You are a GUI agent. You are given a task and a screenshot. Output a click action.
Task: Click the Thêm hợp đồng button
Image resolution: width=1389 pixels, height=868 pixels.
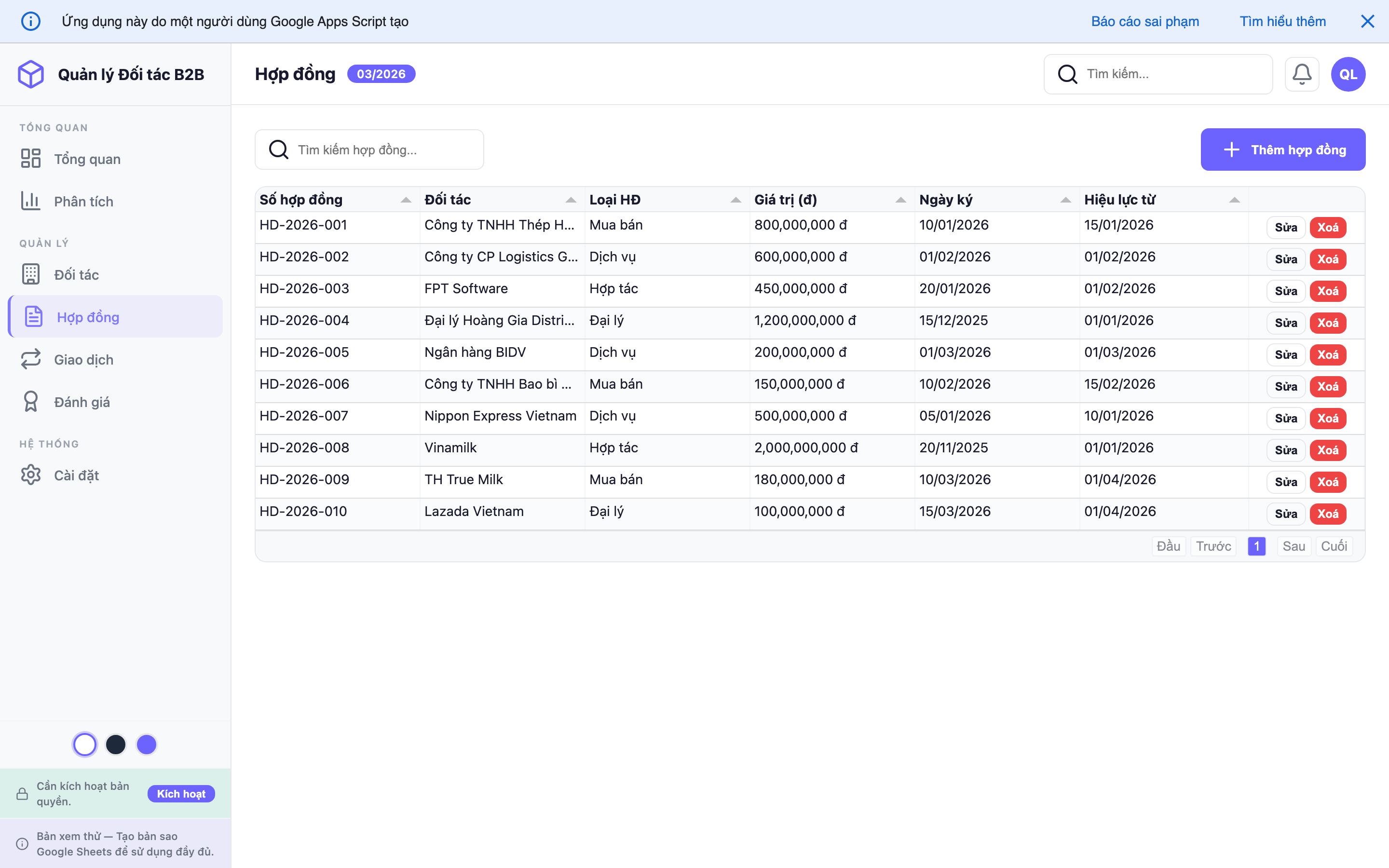1283,149
